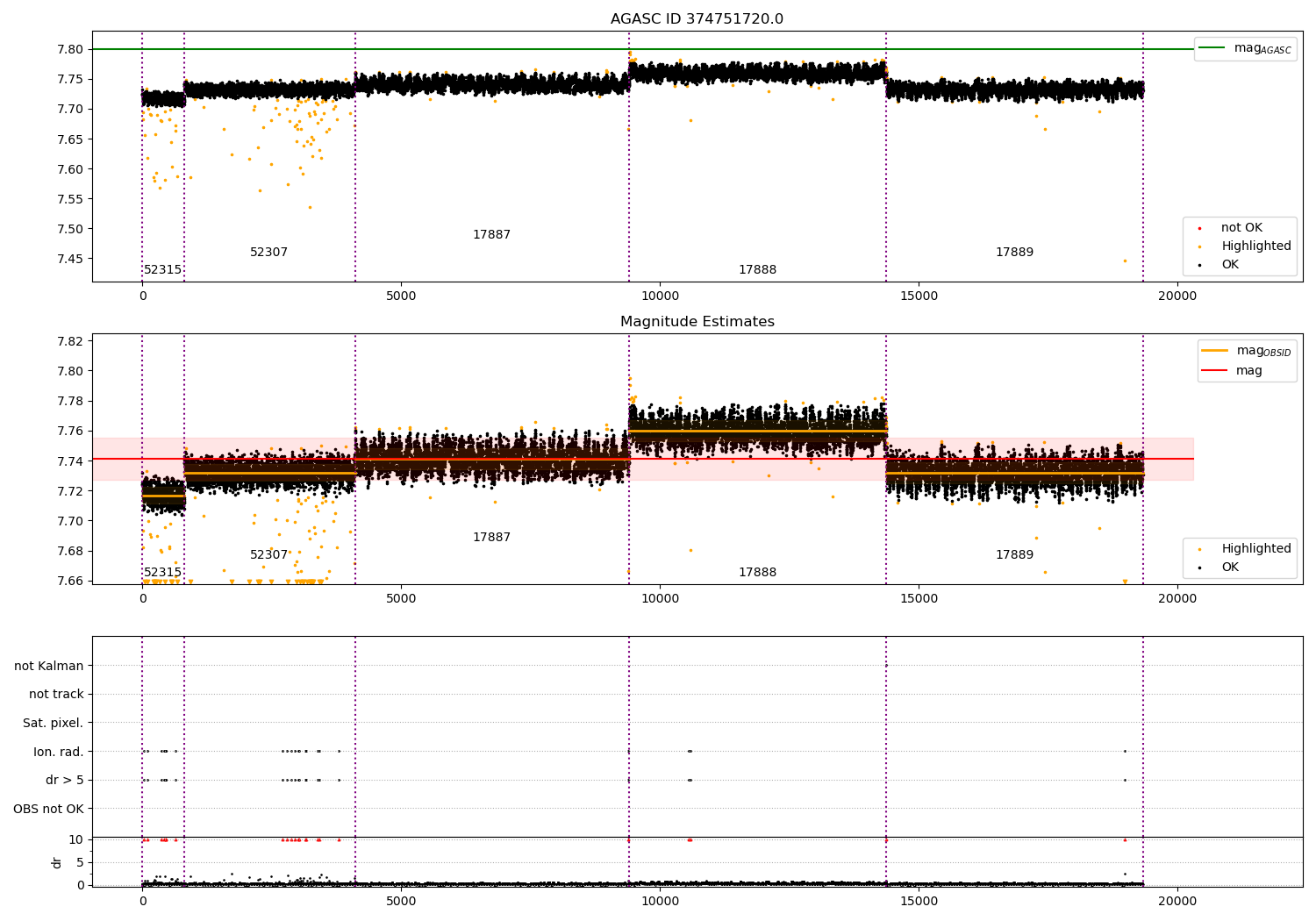1316x921 pixels.
Task: Click the dr axis tick value 10
Action: pos(76,840)
